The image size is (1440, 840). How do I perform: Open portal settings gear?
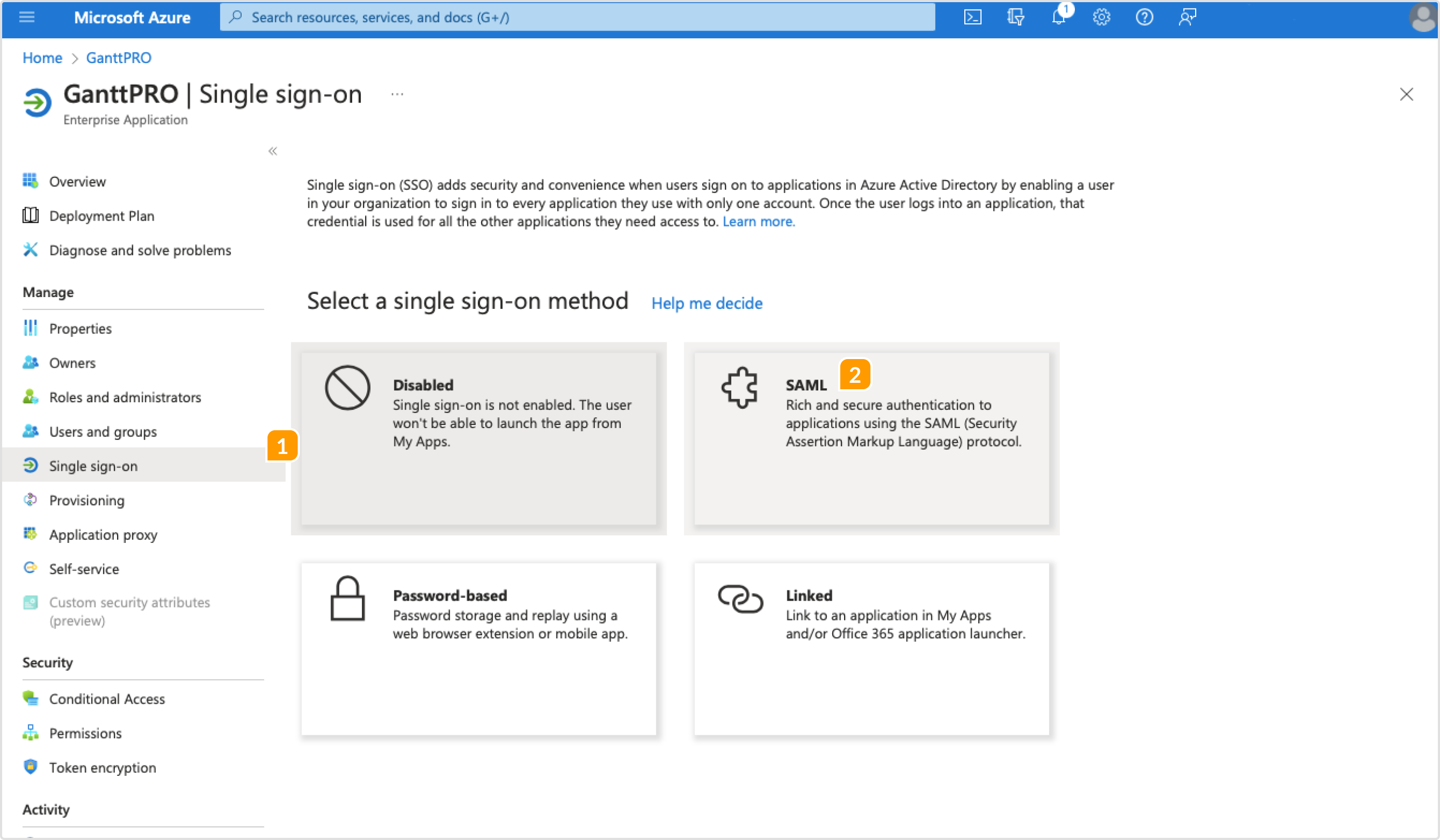[1102, 17]
